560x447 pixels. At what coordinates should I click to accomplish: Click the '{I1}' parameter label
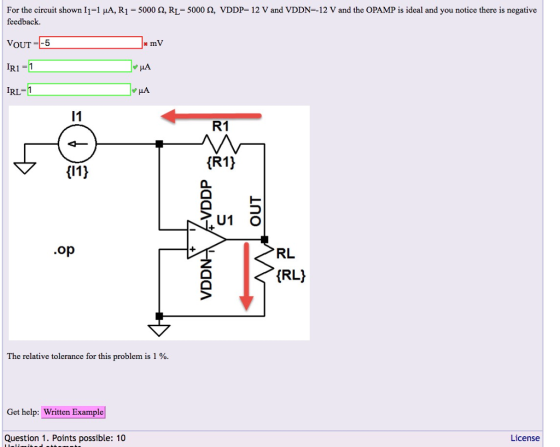[77, 172]
